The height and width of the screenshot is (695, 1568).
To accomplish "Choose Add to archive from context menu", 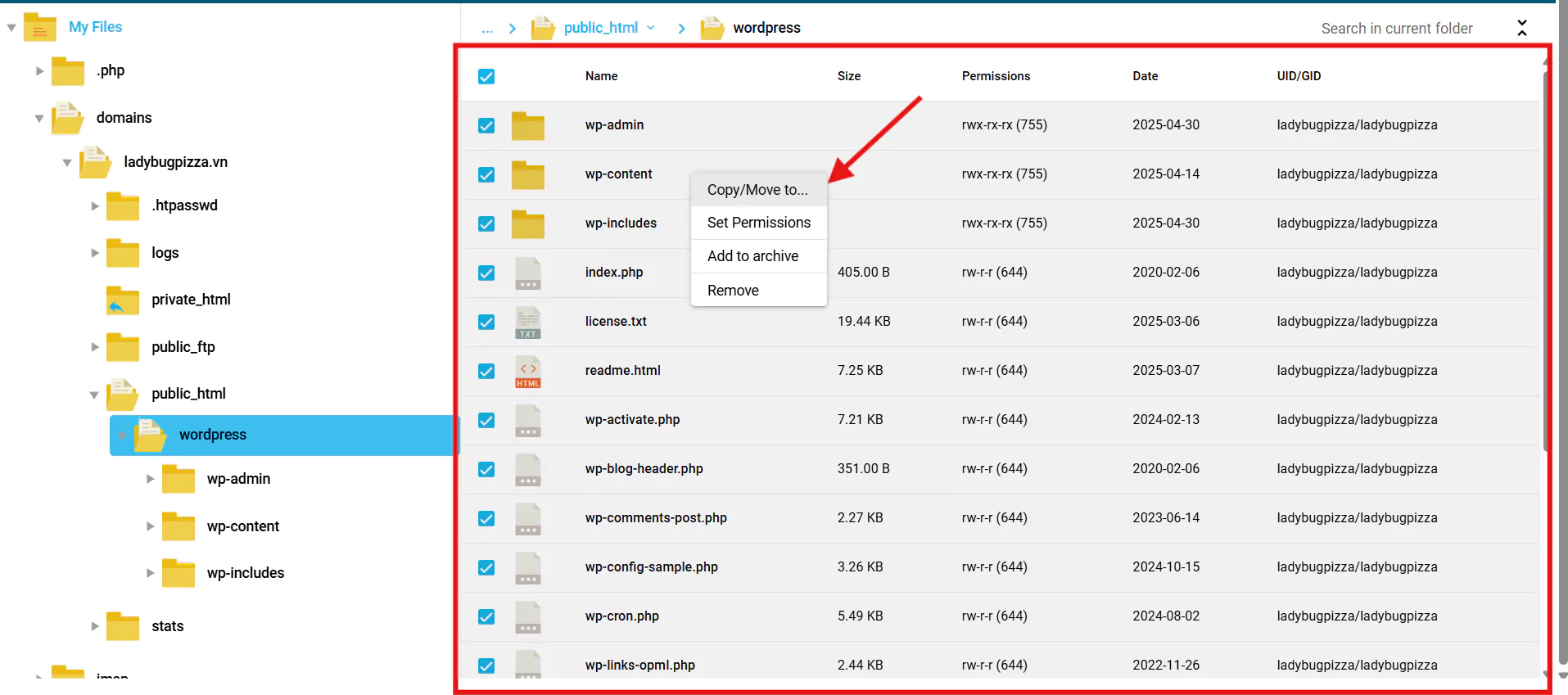I will coord(759,256).
